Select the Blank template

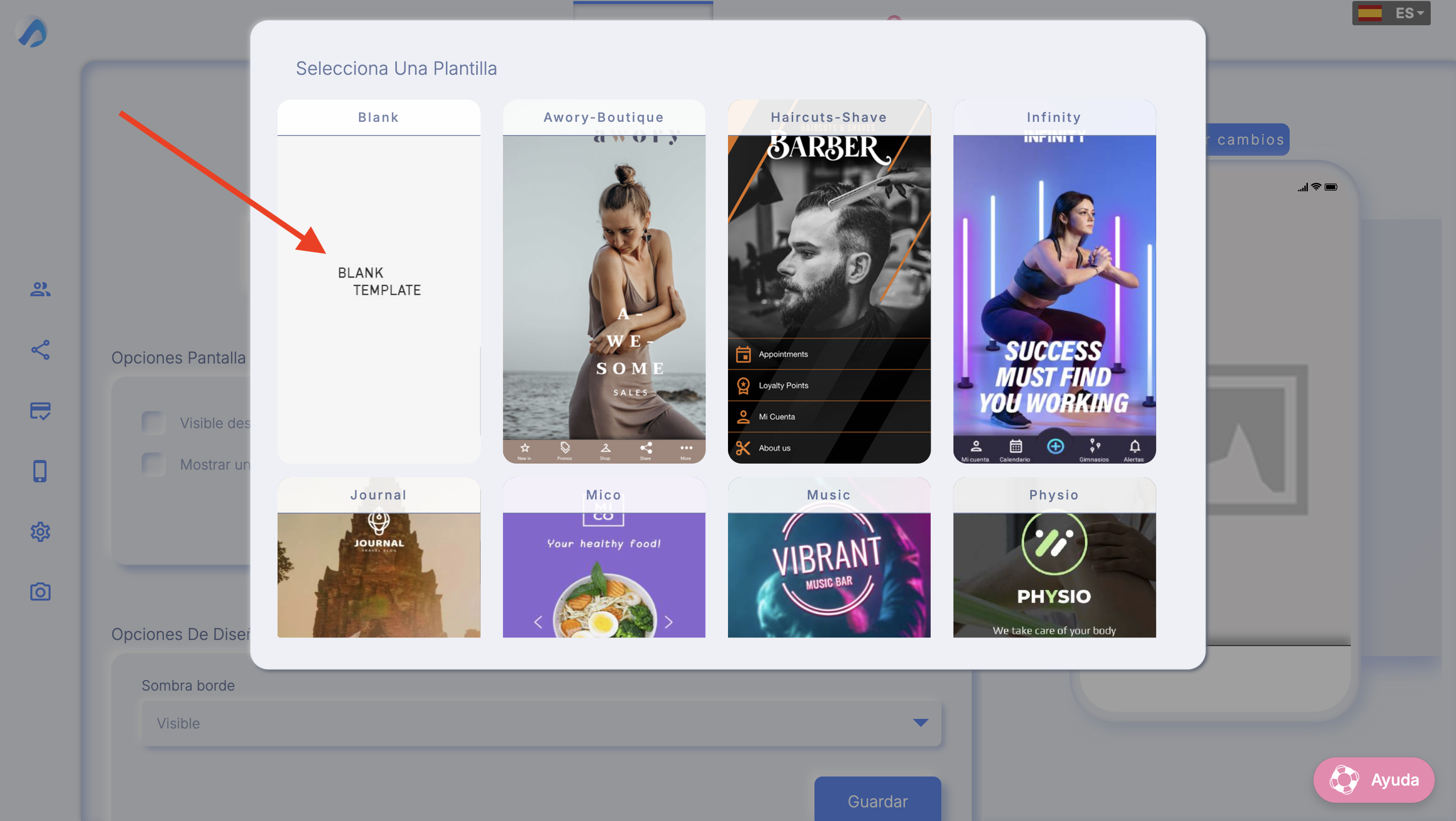(x=379, y=282)
